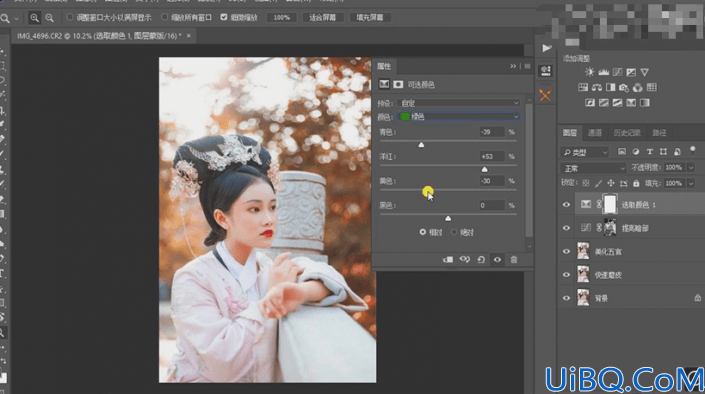Uncheck the 细微缩放 checkbox
Screen dimensions: 705x394
pos(224,17)
